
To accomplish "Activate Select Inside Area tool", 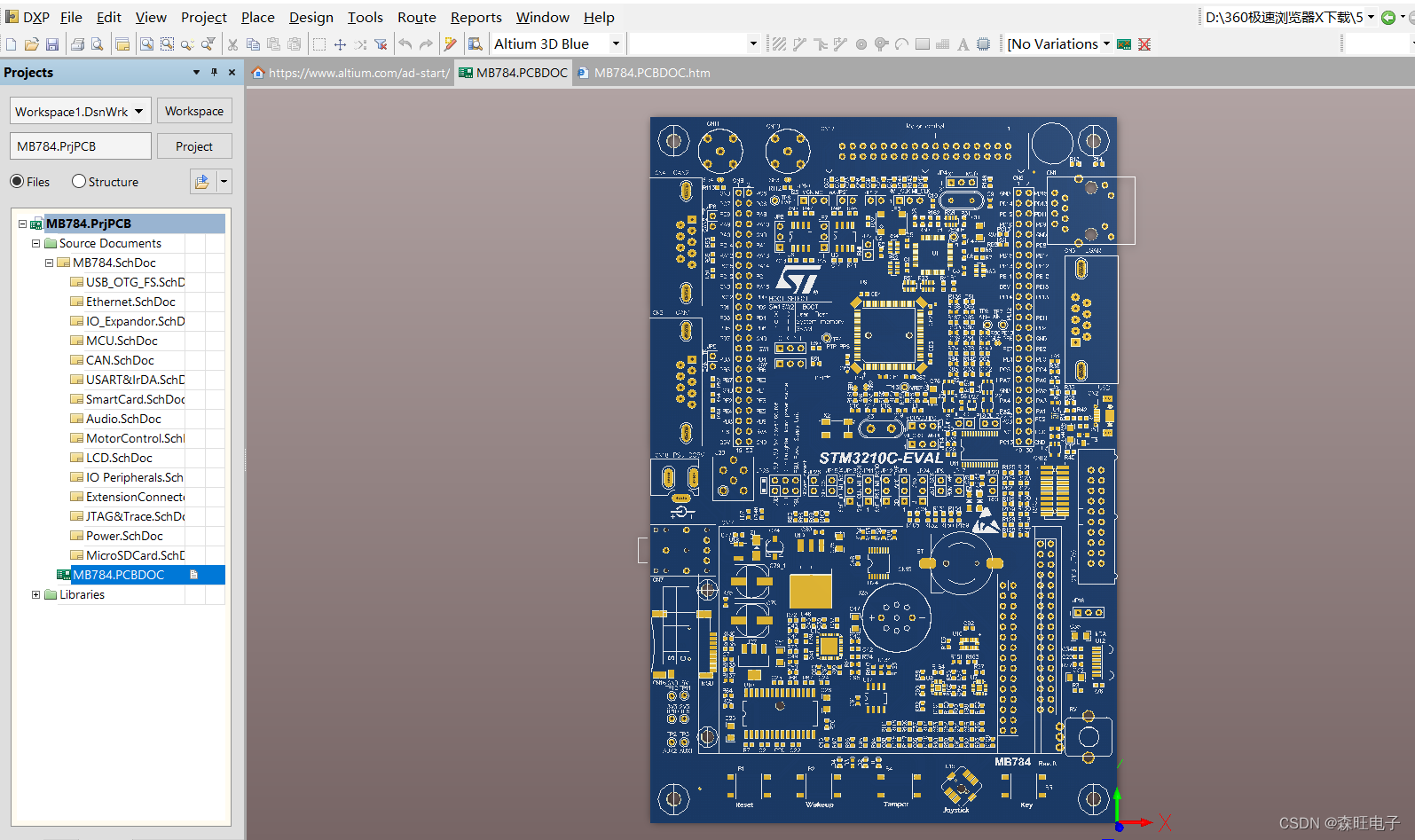I will pyautogui.click(x=319, y=44).
